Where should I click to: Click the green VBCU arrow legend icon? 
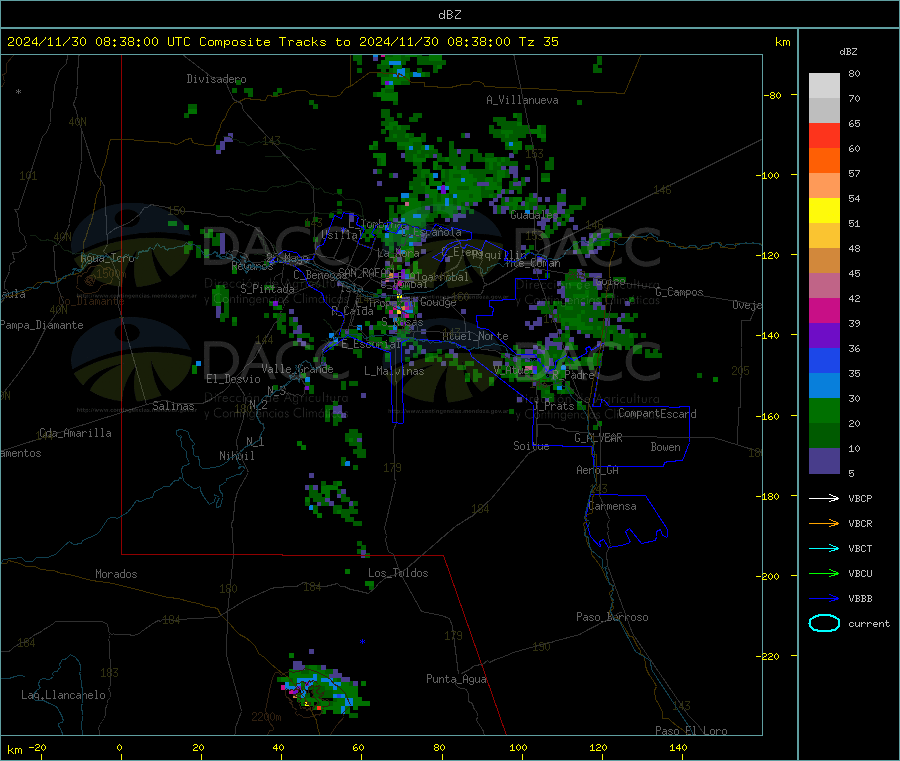824,573
